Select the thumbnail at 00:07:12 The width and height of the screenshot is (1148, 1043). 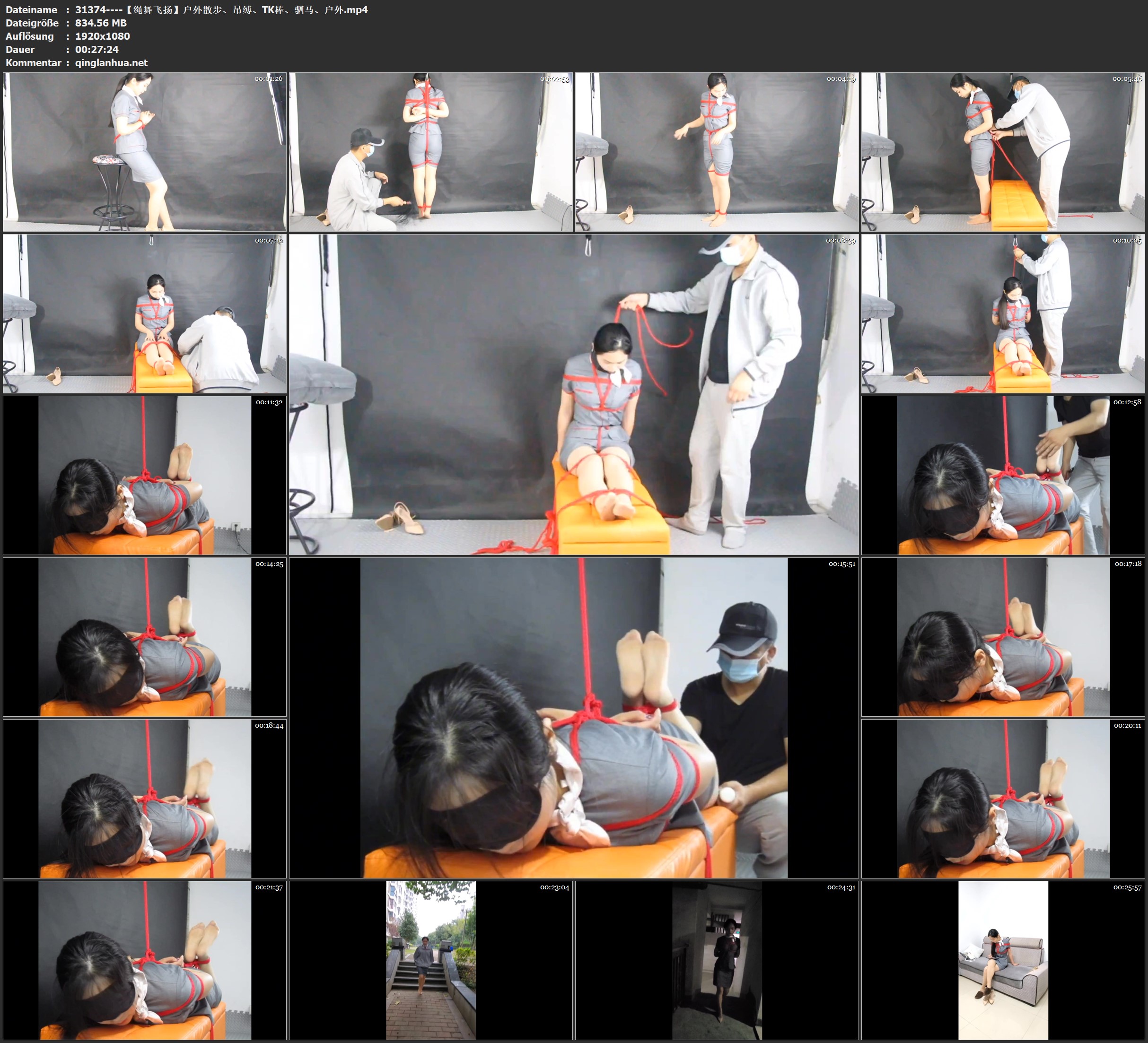(x=145, y=313)
